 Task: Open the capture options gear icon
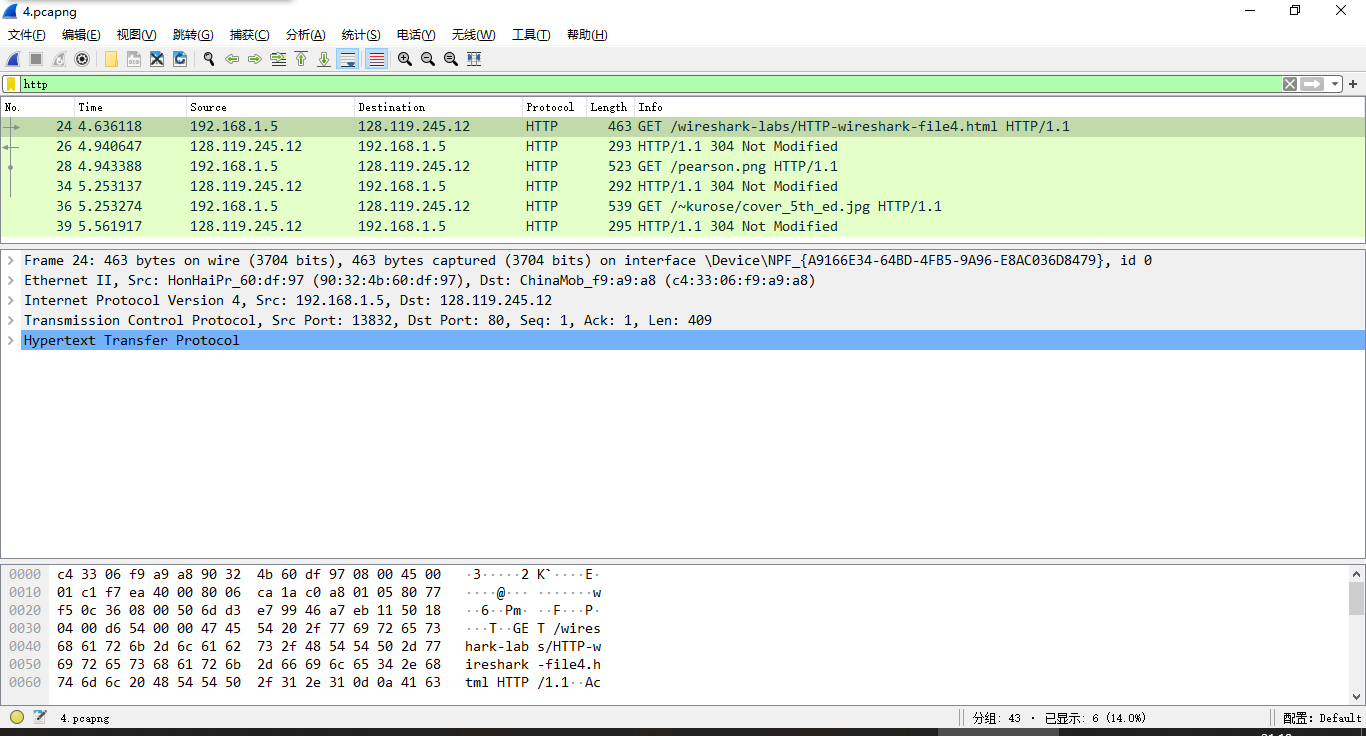[x=82, y=59]
